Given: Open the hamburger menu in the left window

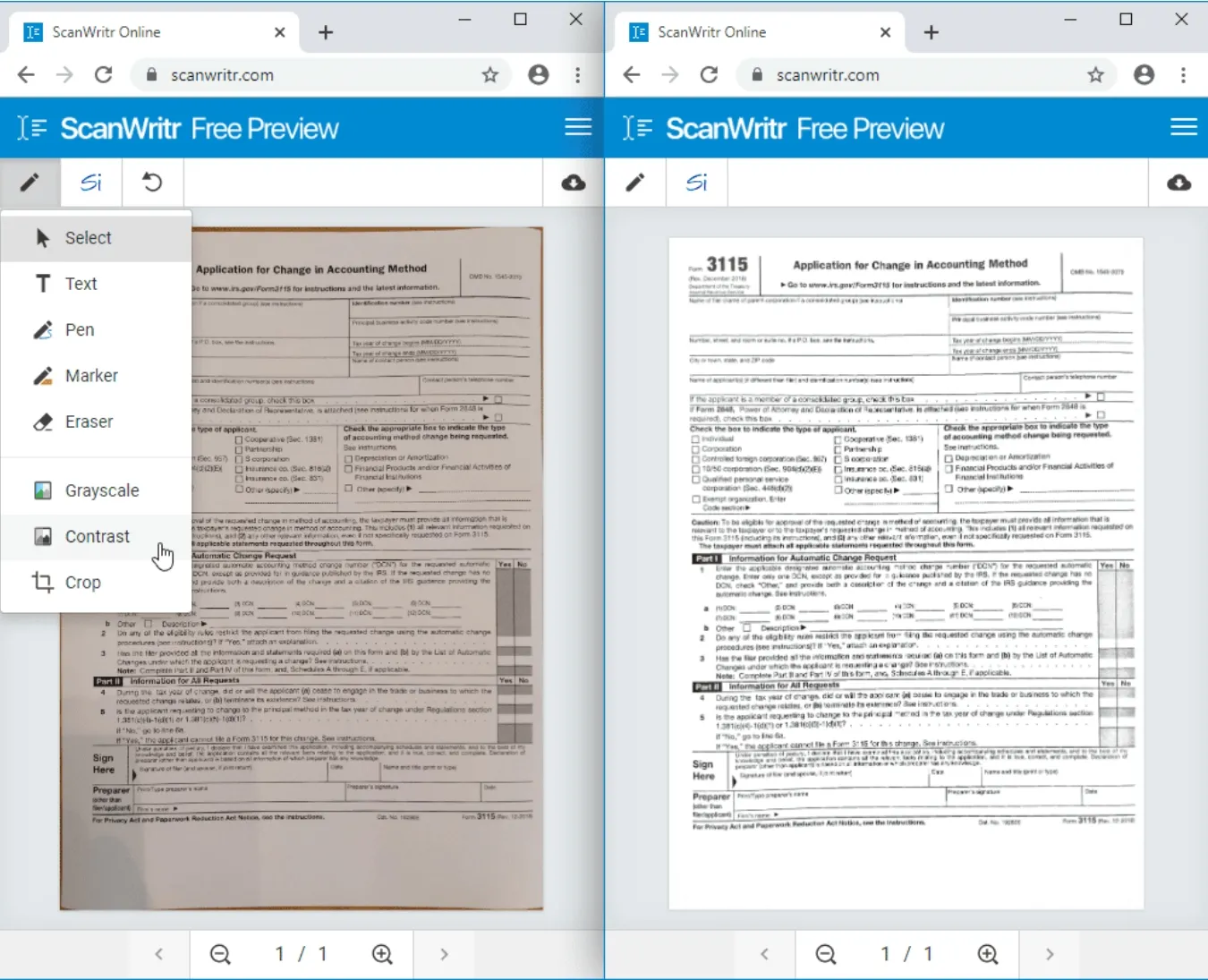Looking at the screenshot, I should (x=578, y=127).
